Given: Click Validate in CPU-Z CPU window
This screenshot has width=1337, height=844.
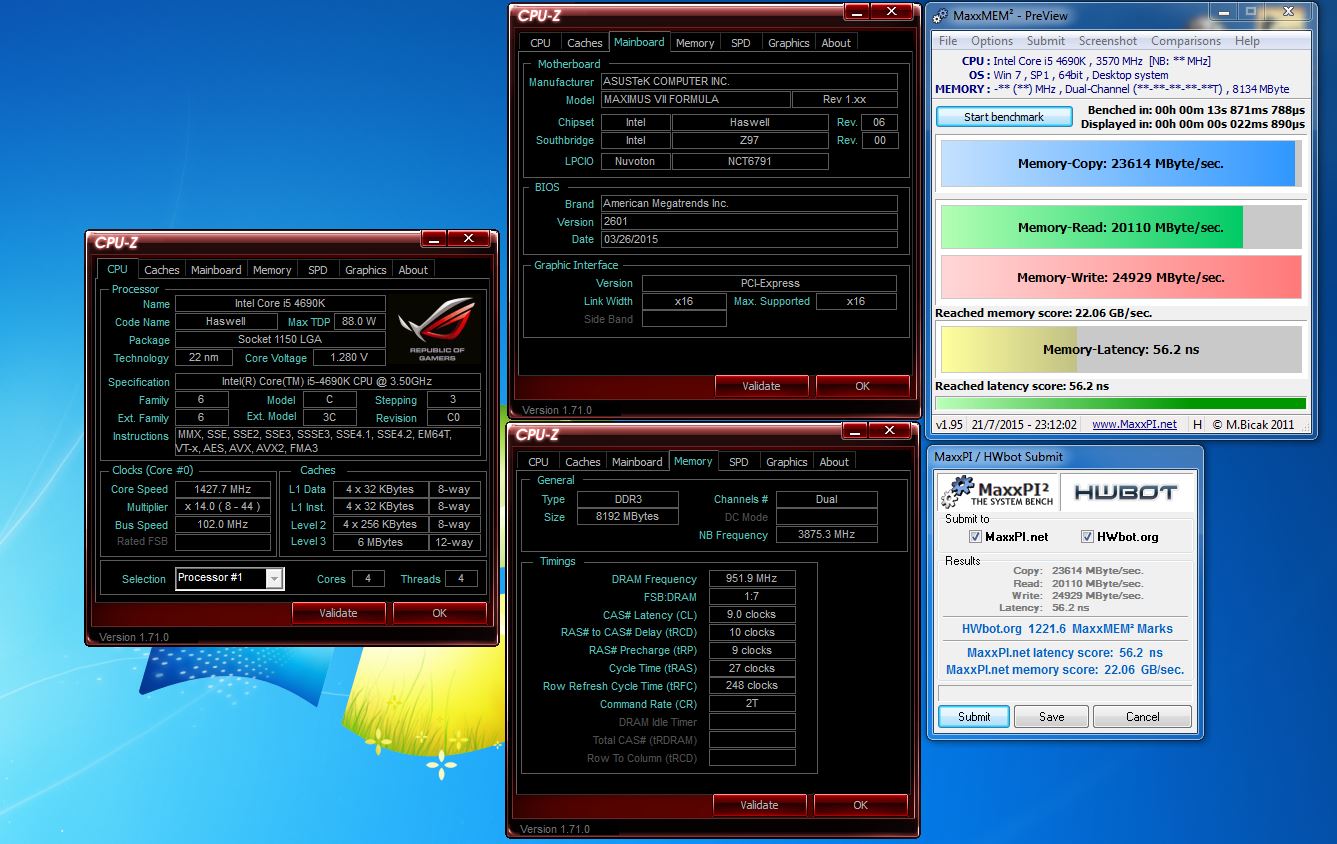Looking at the screenshot, I should coord(338,613).
